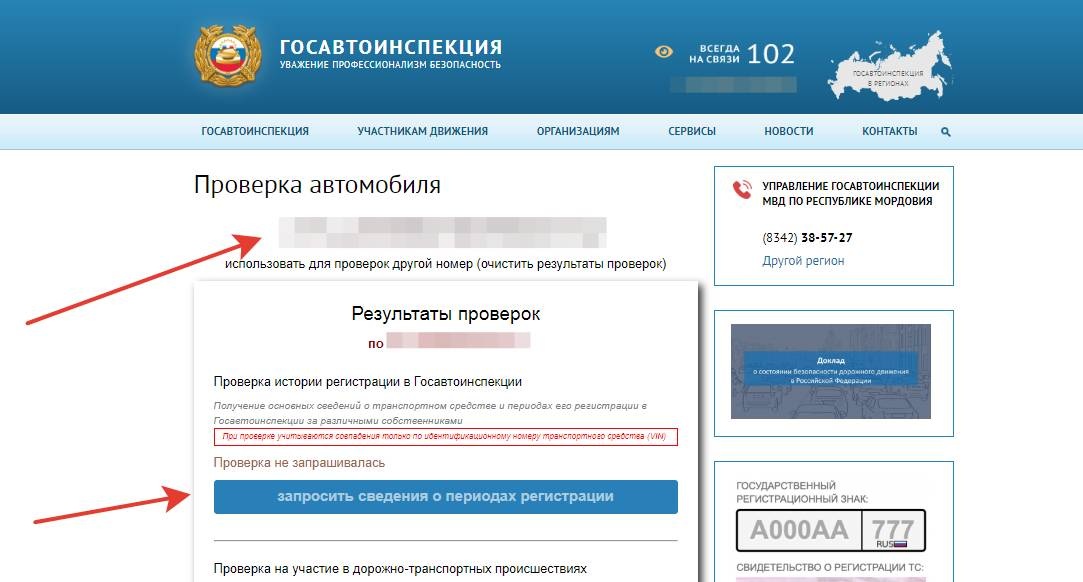Click link to use another number for checks

pos(445,264)
